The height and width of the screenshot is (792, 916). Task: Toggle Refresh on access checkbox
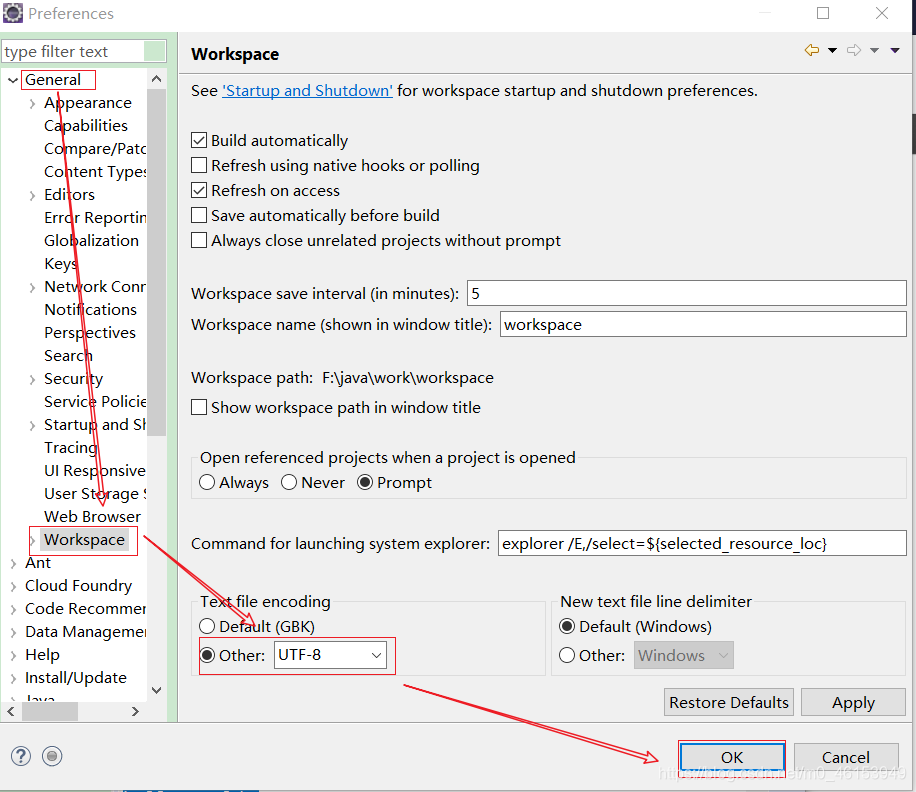(x=199, y=190)
